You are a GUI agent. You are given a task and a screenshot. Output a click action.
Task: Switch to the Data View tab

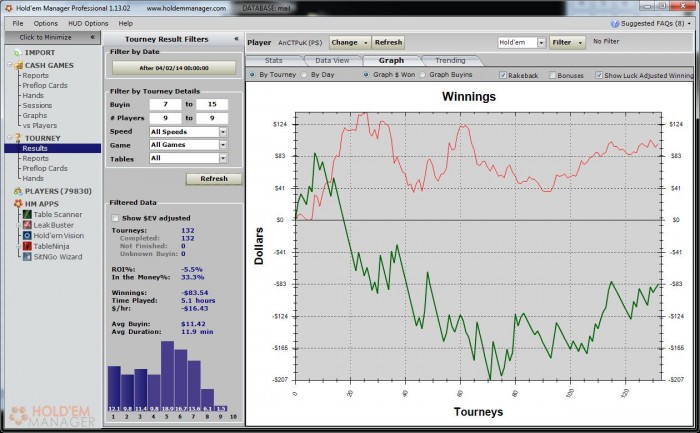click(332, 60)
